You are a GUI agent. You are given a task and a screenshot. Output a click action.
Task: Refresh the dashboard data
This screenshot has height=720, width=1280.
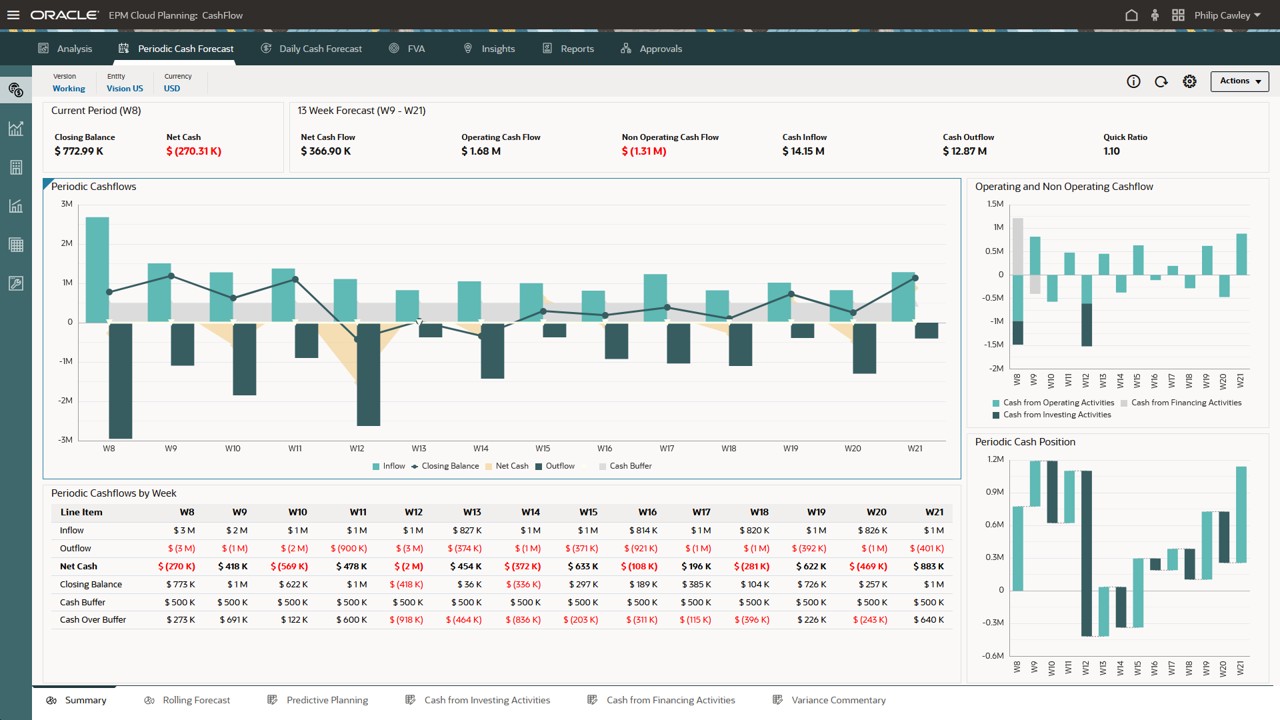pyautogui.click(x=1161, y=81)
